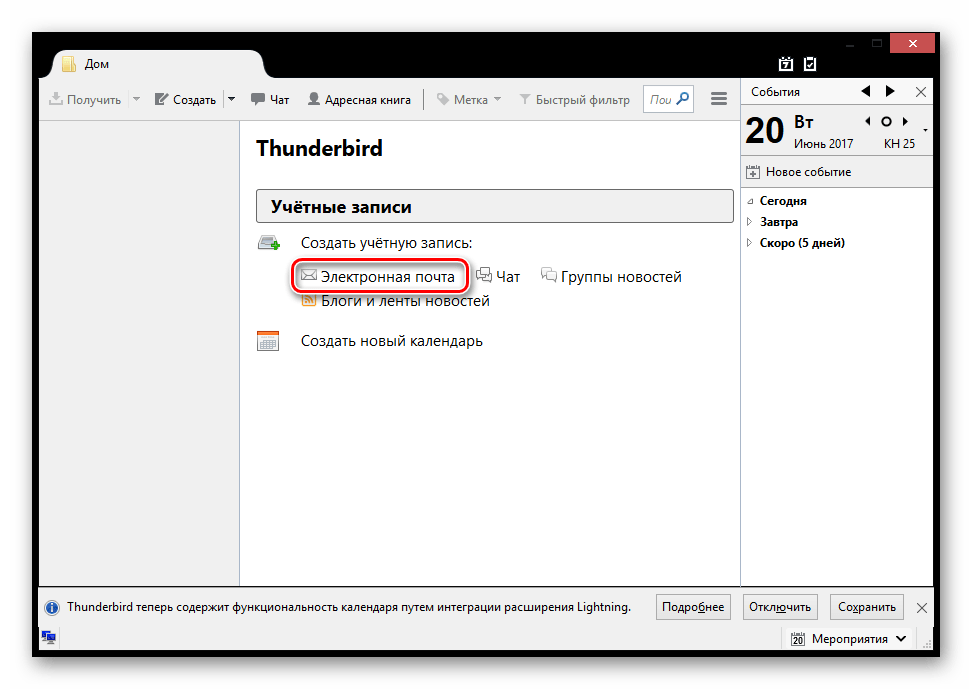Click Новое событие button
Viewport: 972px width, 689px height.
pos(799,172)
